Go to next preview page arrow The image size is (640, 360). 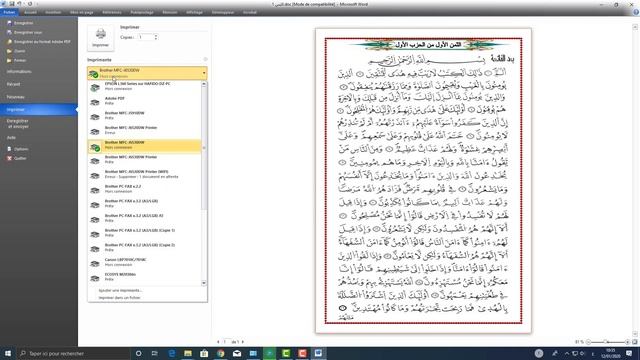click(243, 342)
